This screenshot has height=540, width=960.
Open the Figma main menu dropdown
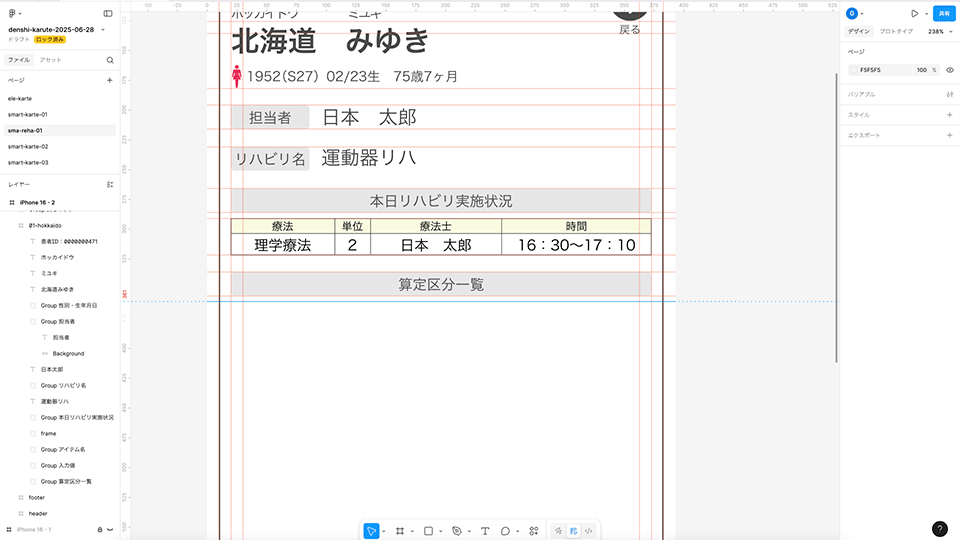point(14,14)
